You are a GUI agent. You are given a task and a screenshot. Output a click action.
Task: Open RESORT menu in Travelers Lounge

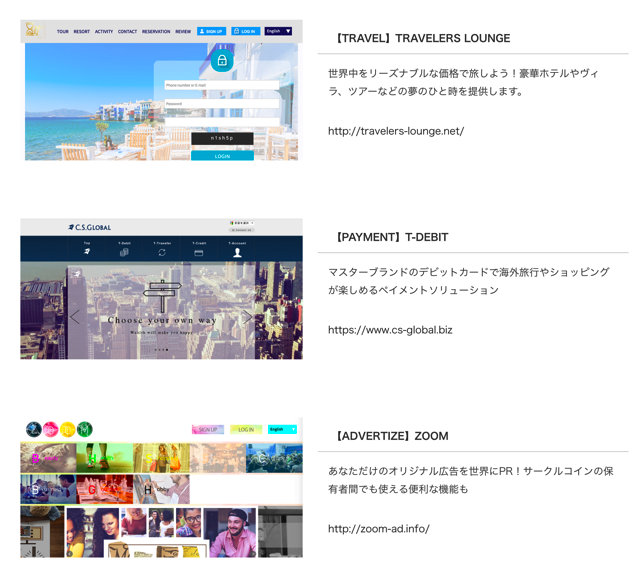click(x=82, y=31)
